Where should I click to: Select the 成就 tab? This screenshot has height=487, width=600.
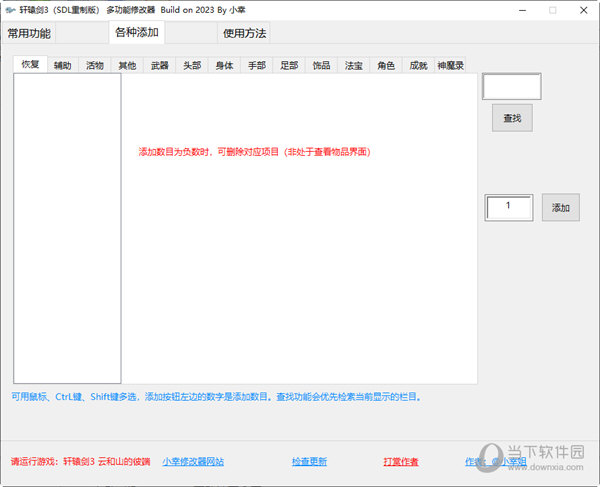coord(418,65)
